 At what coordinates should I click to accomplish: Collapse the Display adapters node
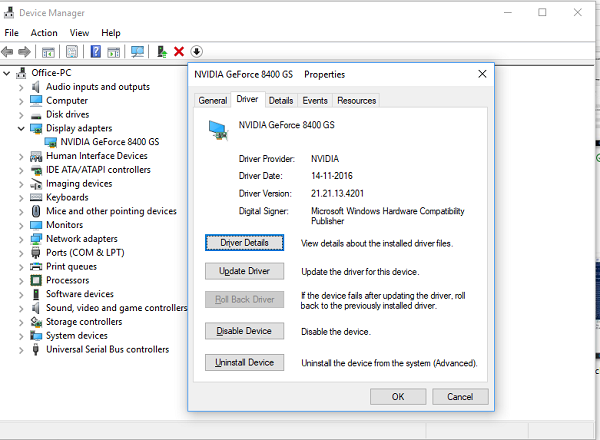(21, 128)
